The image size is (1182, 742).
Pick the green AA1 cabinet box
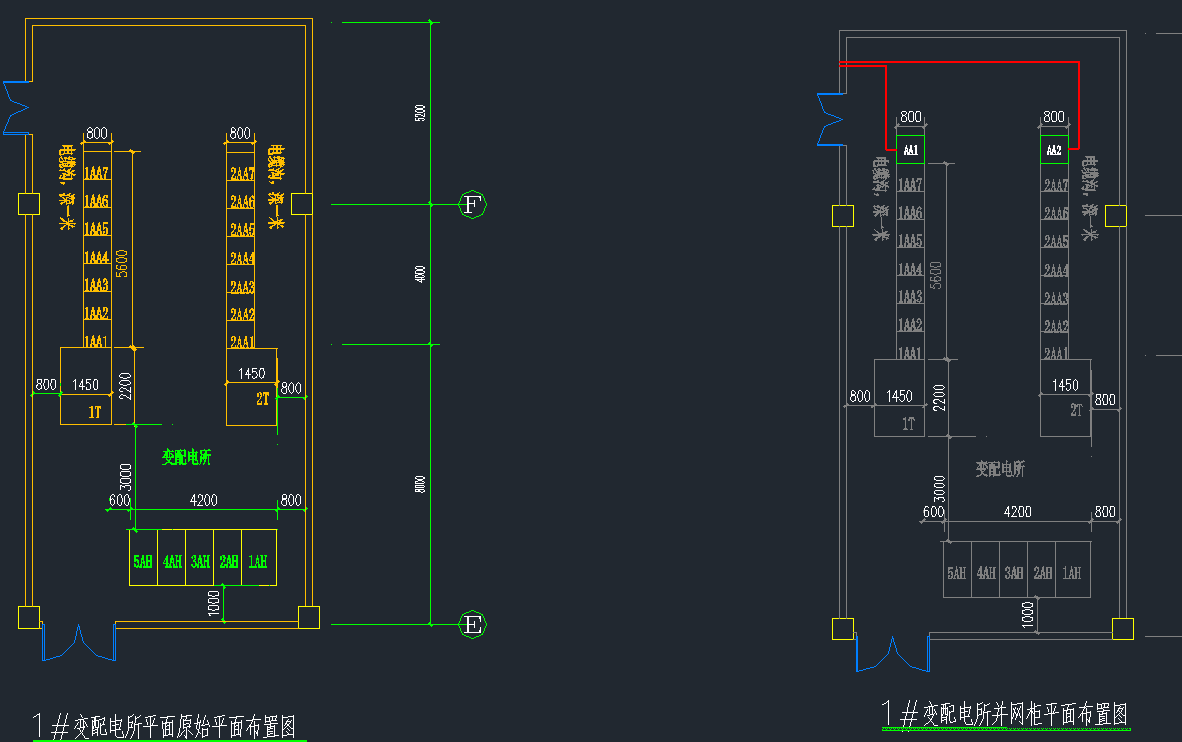(x=910, y=151)
